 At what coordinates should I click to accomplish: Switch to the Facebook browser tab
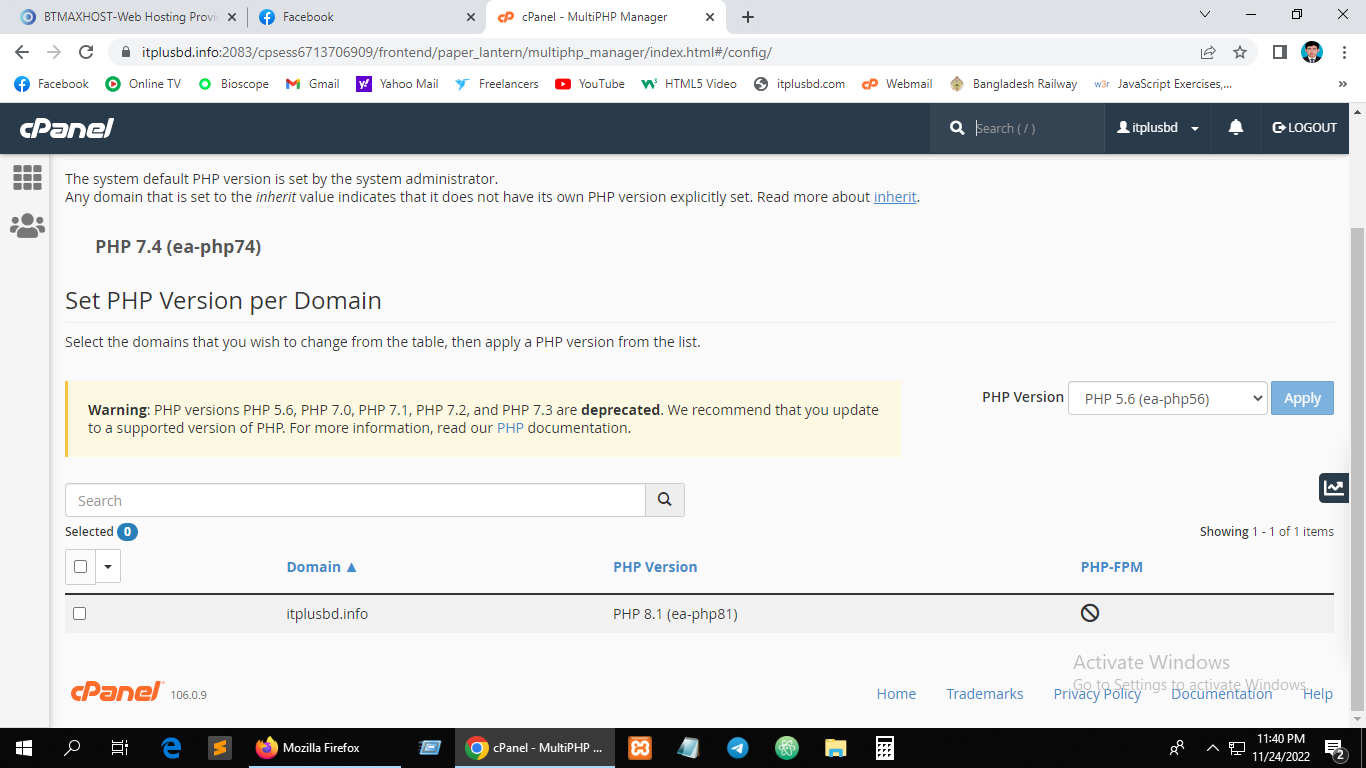coord(365,17)
